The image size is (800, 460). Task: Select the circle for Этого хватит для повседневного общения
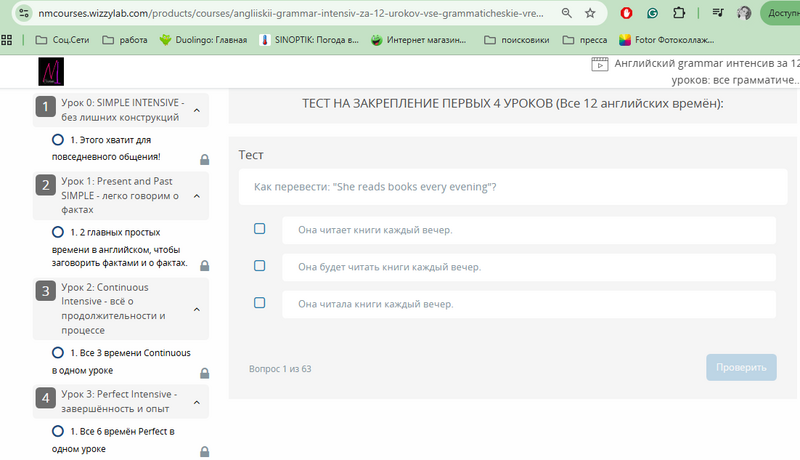(x=58, y=140)
